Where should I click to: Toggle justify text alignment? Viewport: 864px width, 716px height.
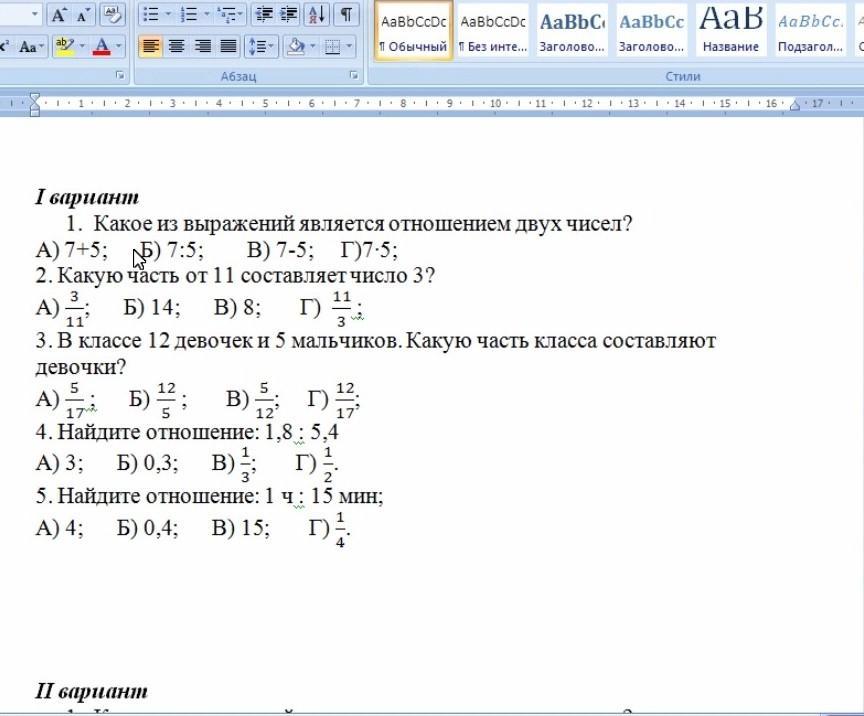tap(228, 46)
